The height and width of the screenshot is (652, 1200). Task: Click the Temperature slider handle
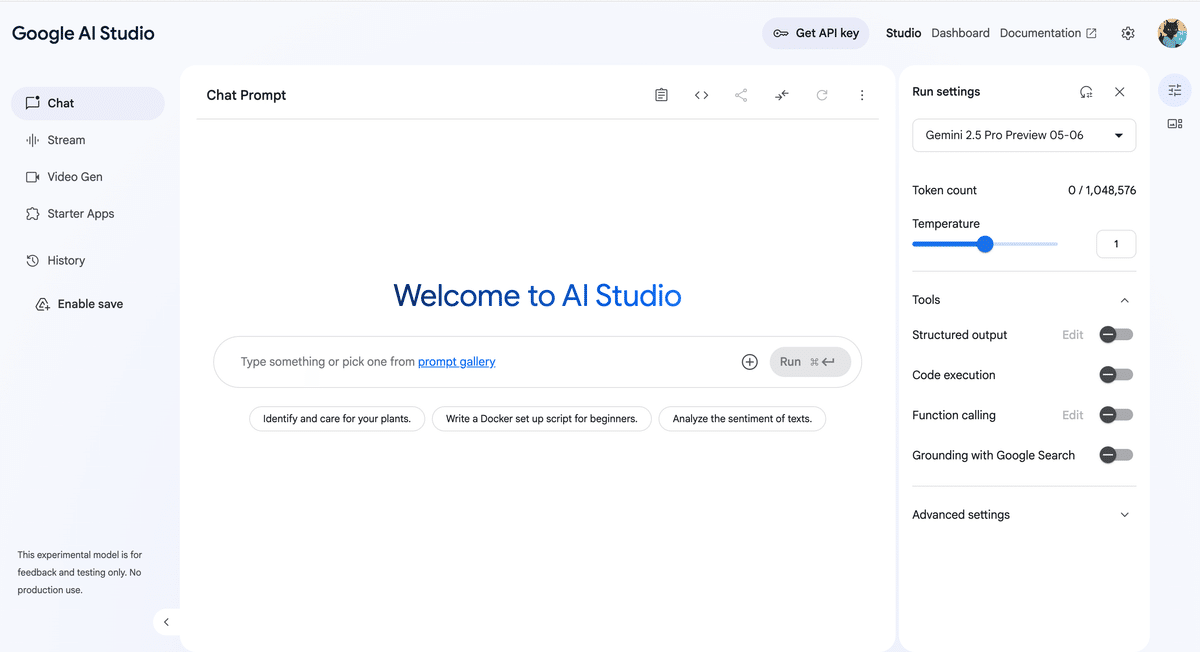coord(985,244)
